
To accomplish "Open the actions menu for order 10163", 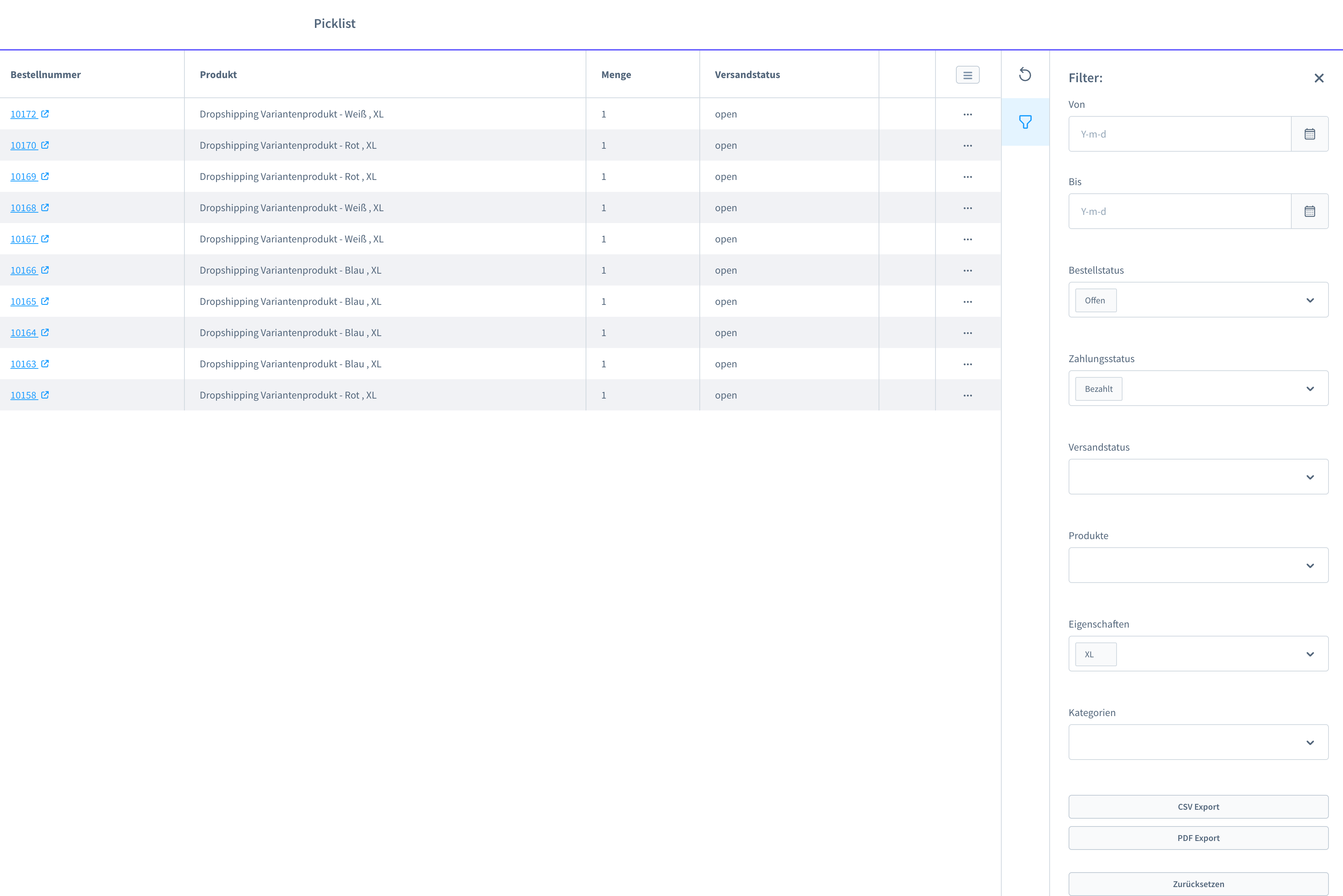I will tap(967, 364).
